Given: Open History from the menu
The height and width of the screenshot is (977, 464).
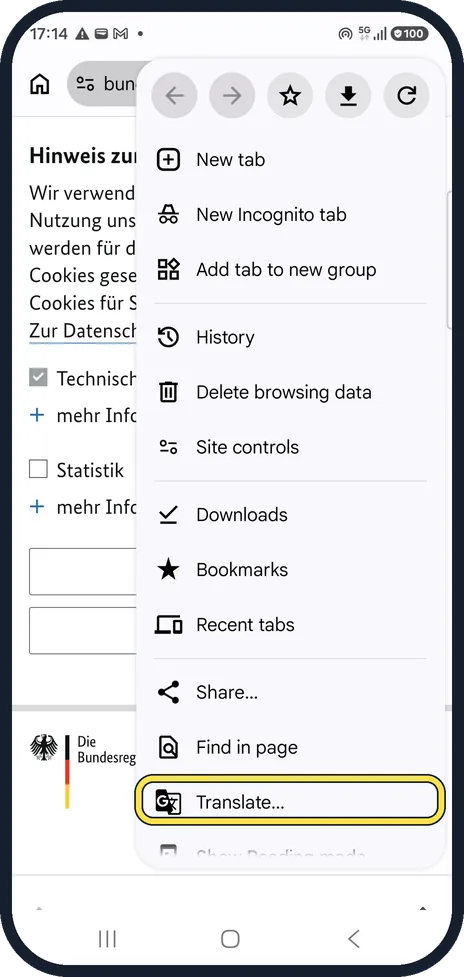Looking at the screenshot, I should [290, 337].
